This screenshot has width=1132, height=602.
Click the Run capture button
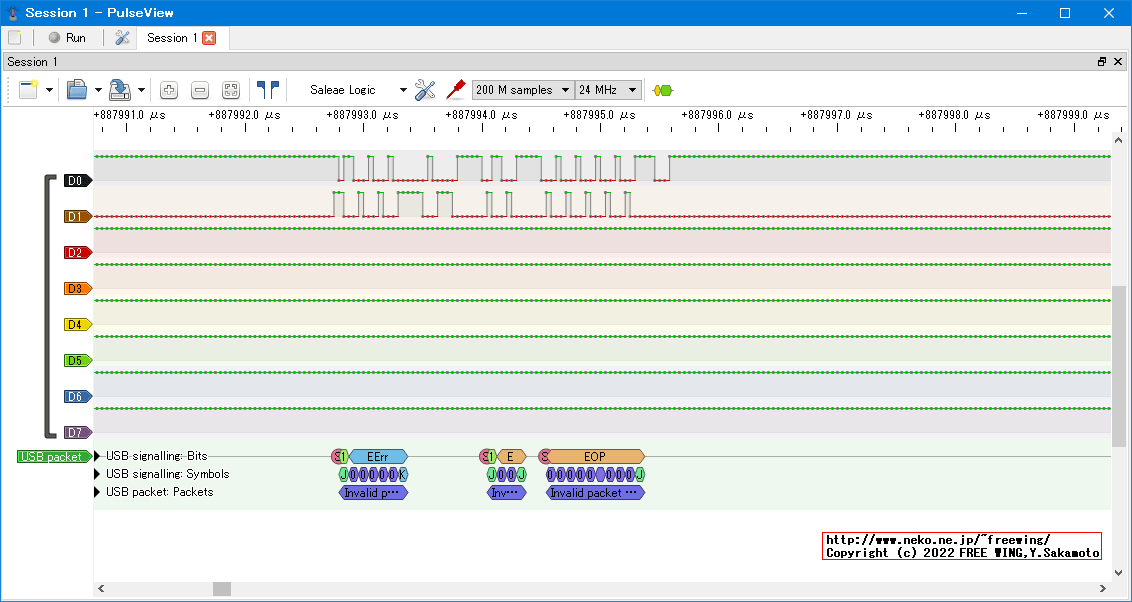67,38
